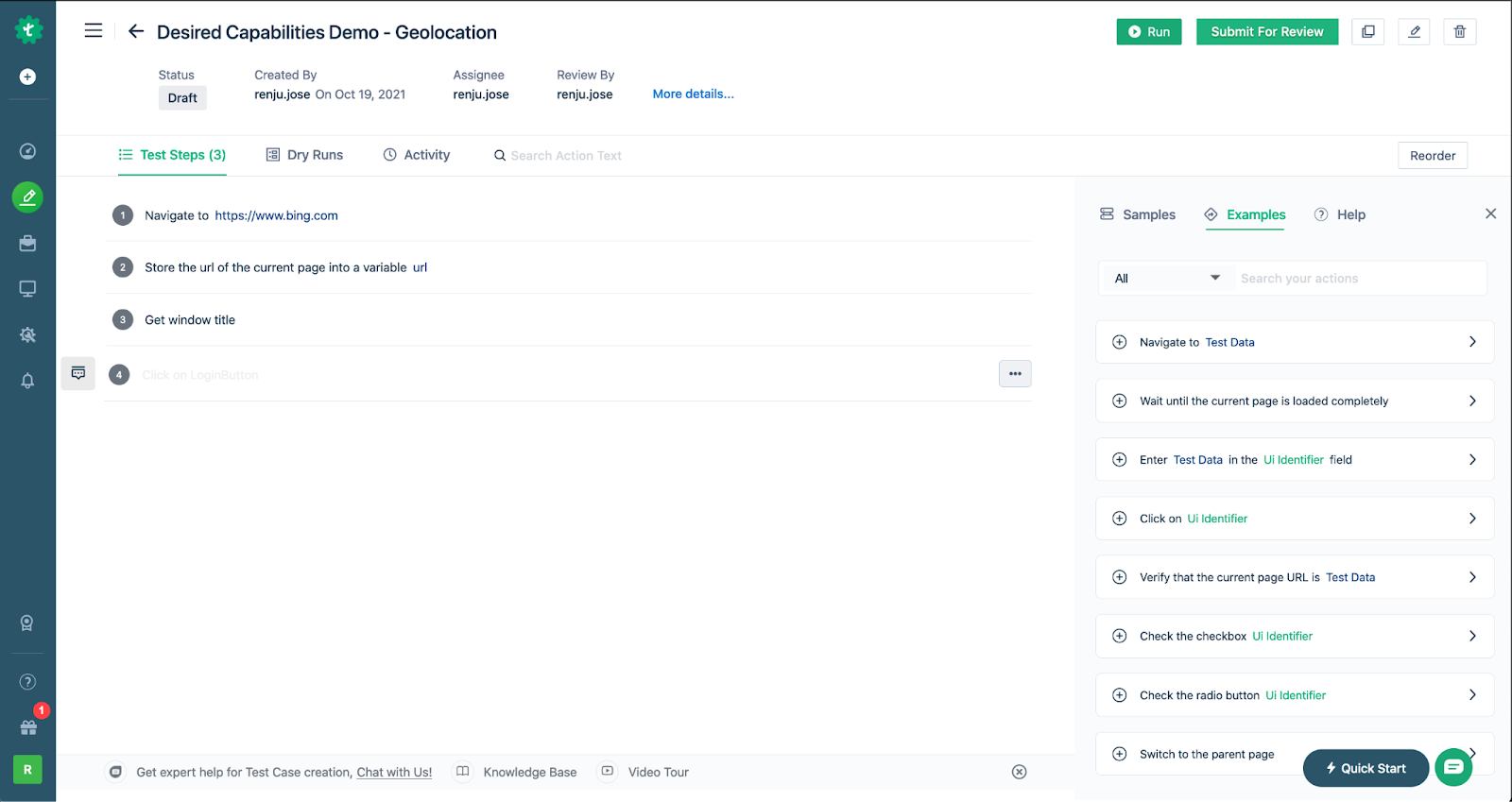The height and width of the screenshot is (802, 1512).
Task: Click the Quick Start button
Action: point(1366,768)
